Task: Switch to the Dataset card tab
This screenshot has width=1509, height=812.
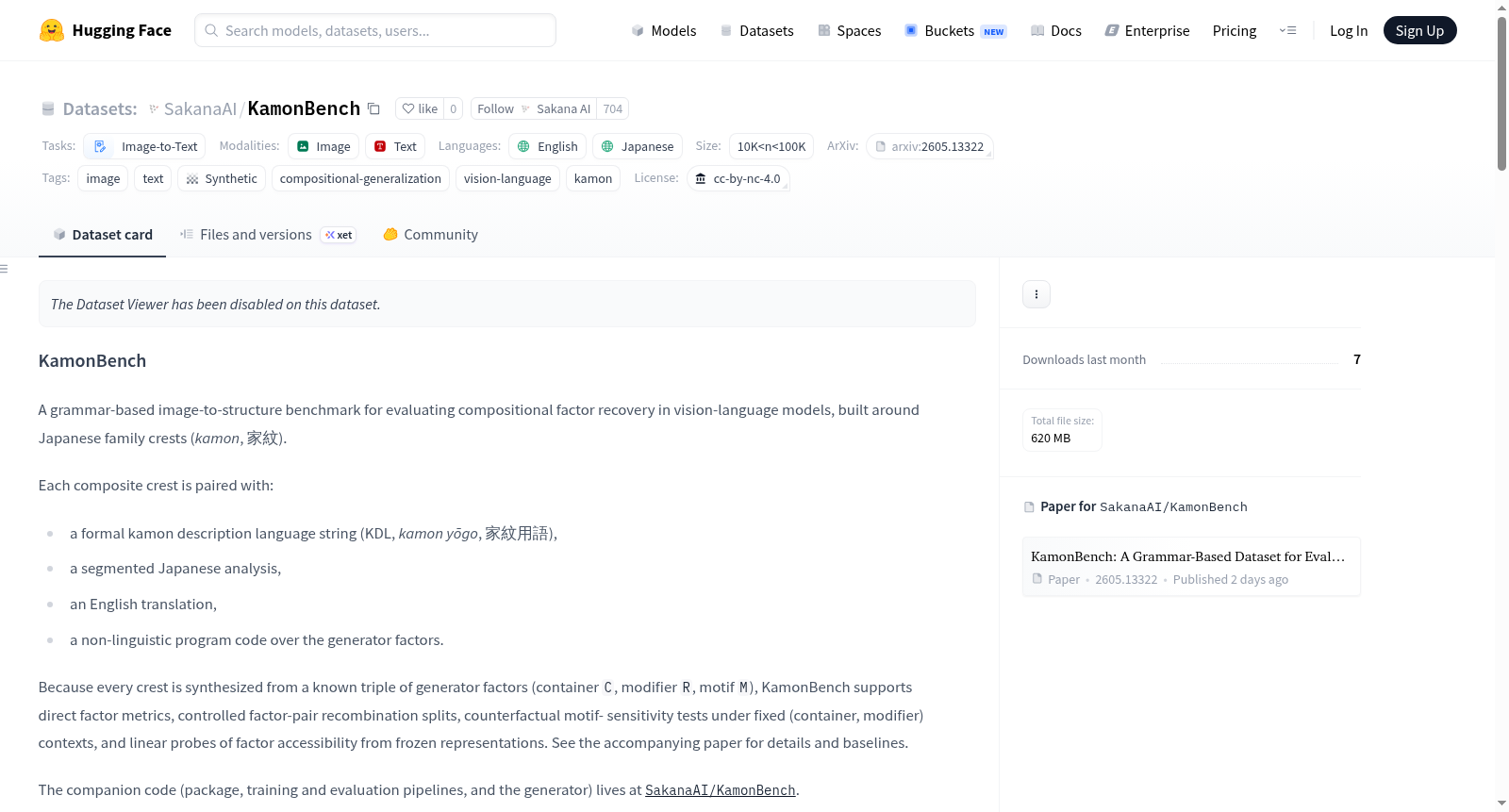Action: tap(103, 235)
